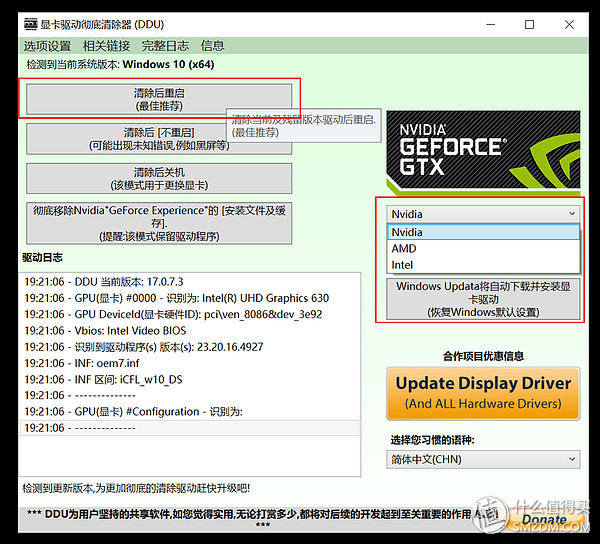Select Intel in the dropdown list
Image resolution: width=600 pixels, height=544 pixels.
[x=483, y=265]
